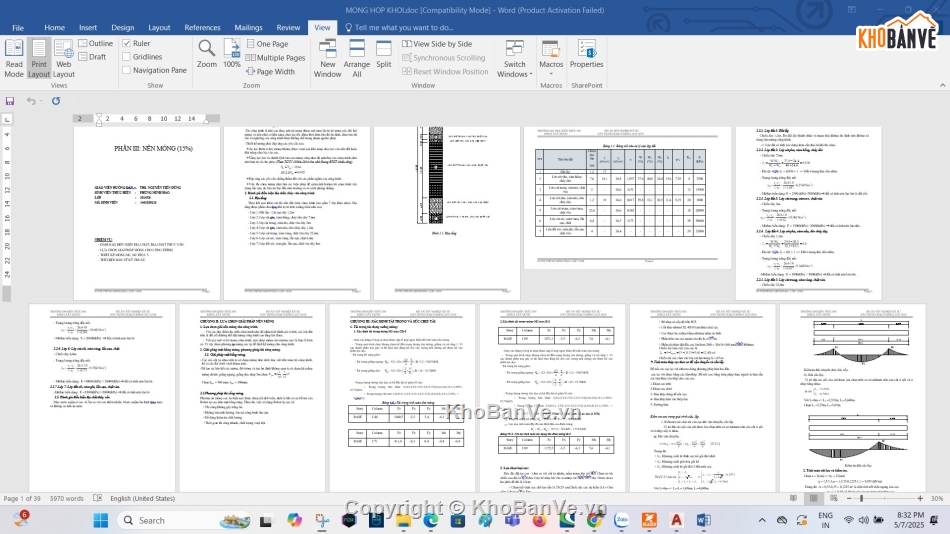Click Tell me what you want to do
The width and height of the screenshot is (950, 534).
tap(399, 27)
